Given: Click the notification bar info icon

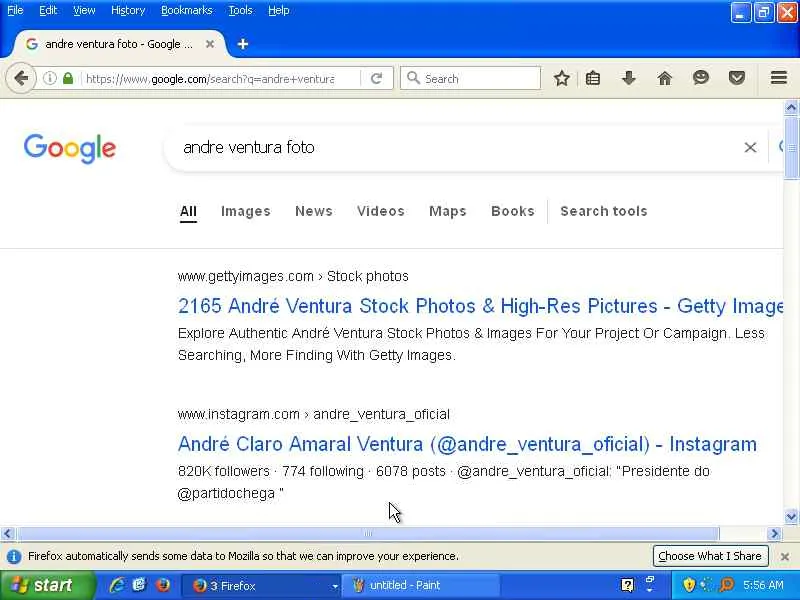Looking at the screenshot, I should (x=14, y=557).
